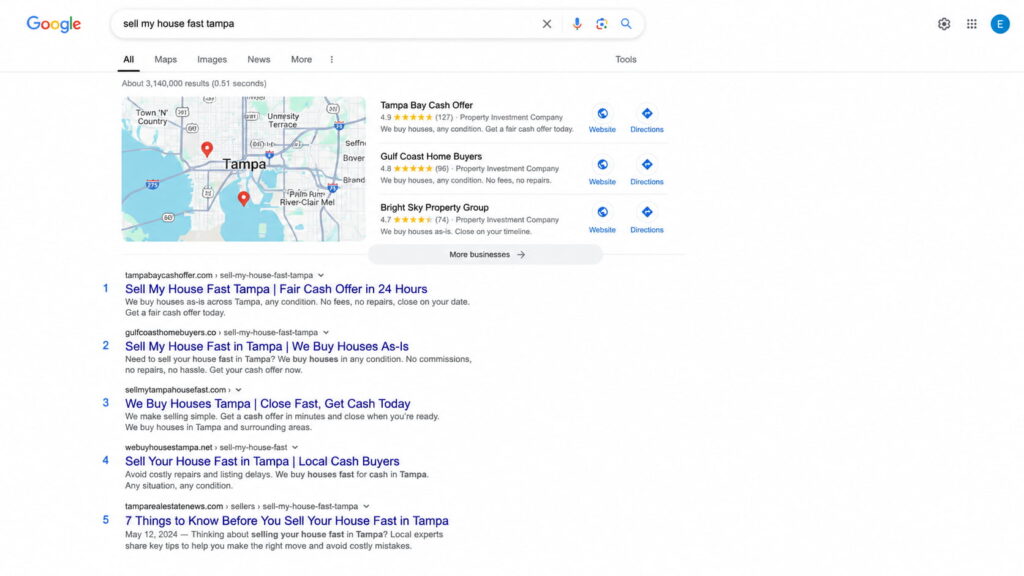Switch to the News tab

pyautogui.click(x=259, y=59)
